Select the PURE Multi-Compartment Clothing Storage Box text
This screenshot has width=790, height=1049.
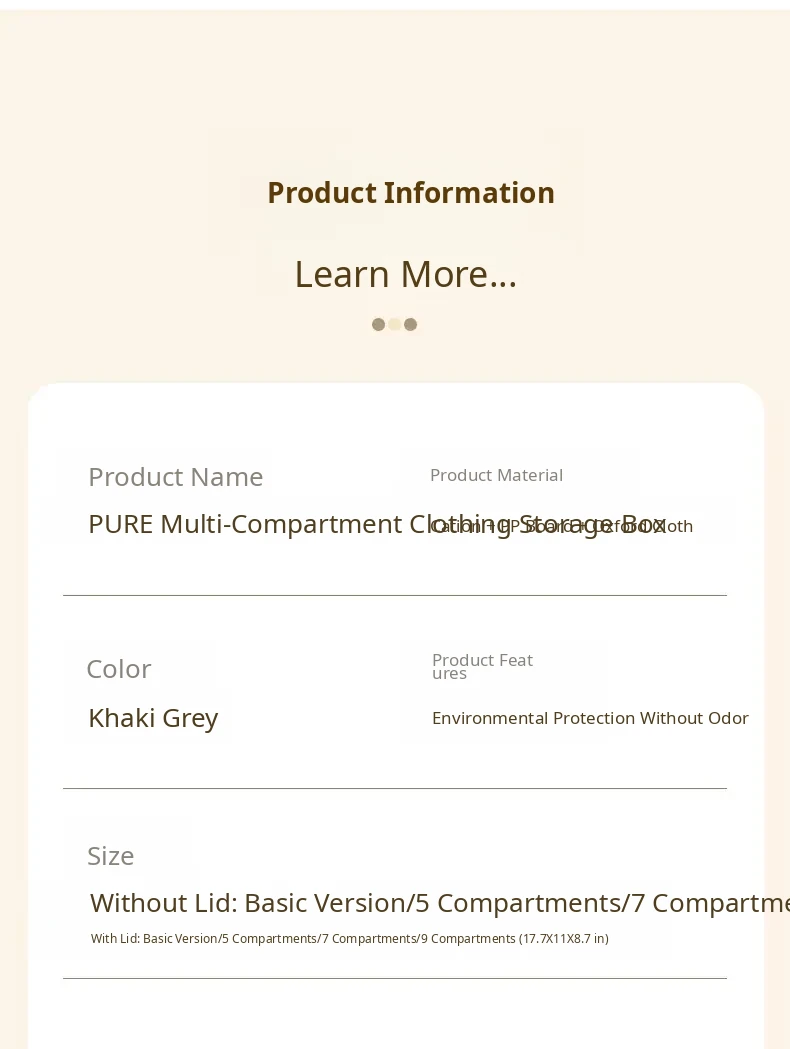click(x=250, y=524)
